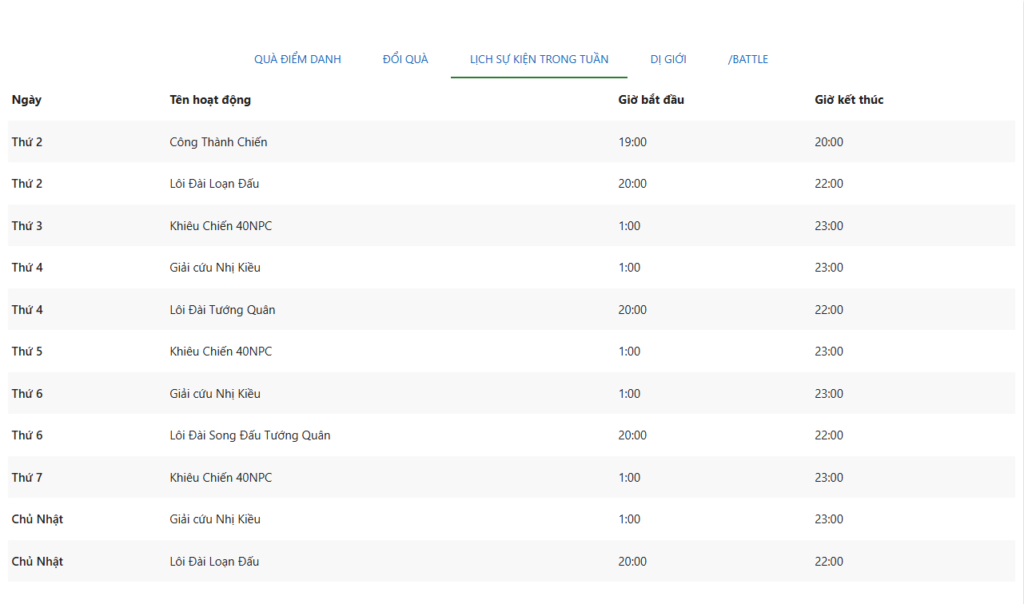Click the Công Thành Chiến activity name

(218, 142)
